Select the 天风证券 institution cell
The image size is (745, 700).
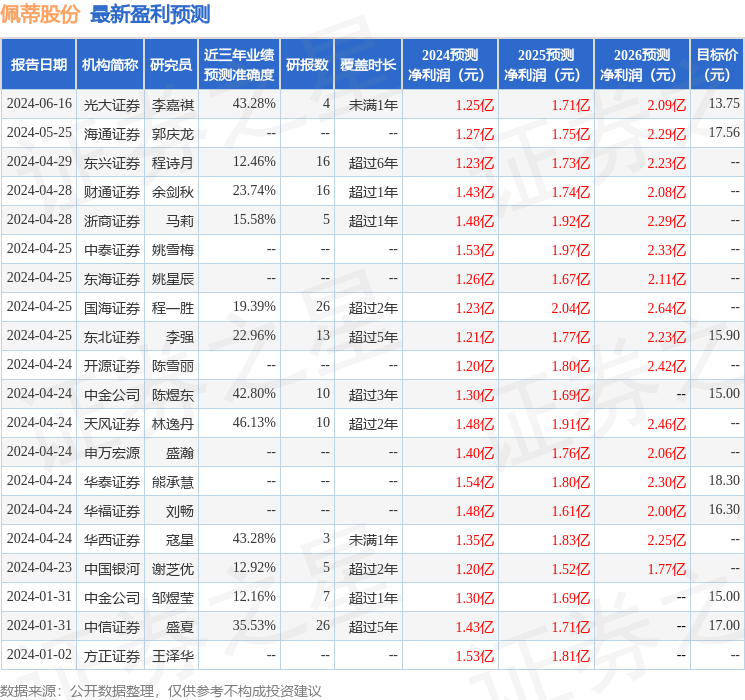tap(112, 423)
